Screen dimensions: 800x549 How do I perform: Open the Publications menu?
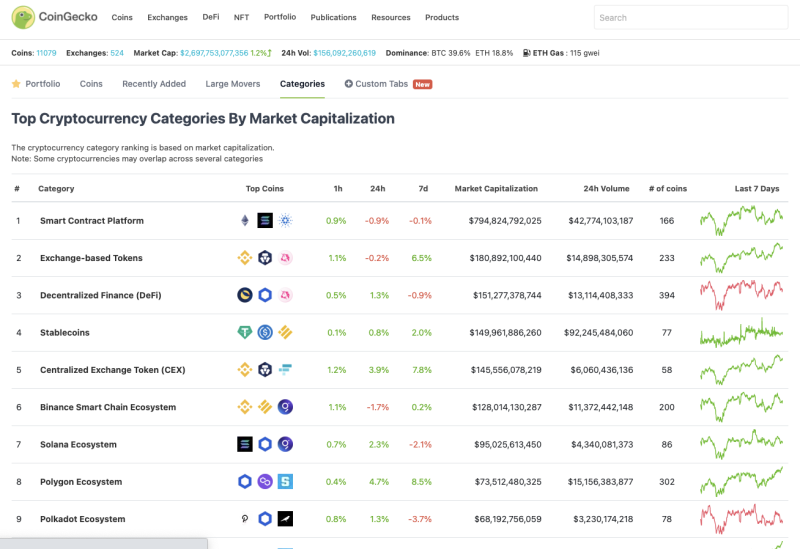tap(333, 17)
